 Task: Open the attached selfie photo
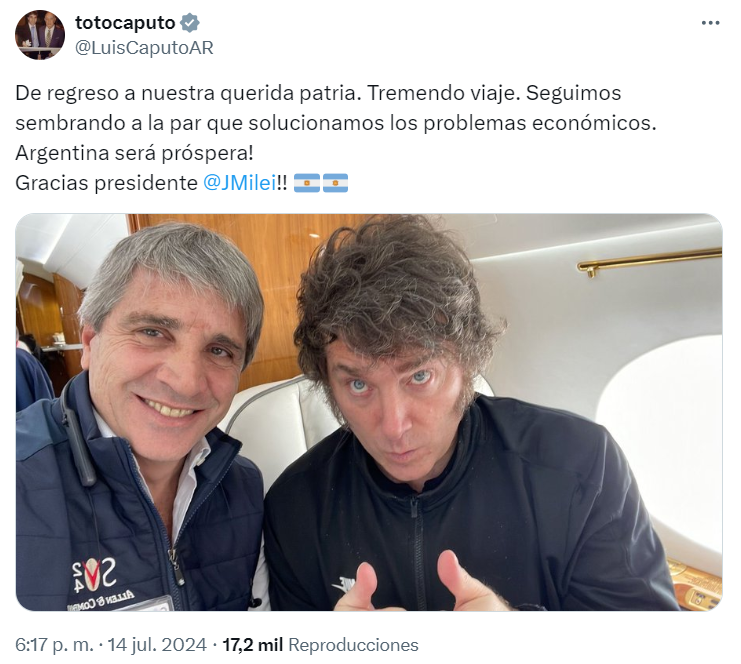[x=369, y=412]
